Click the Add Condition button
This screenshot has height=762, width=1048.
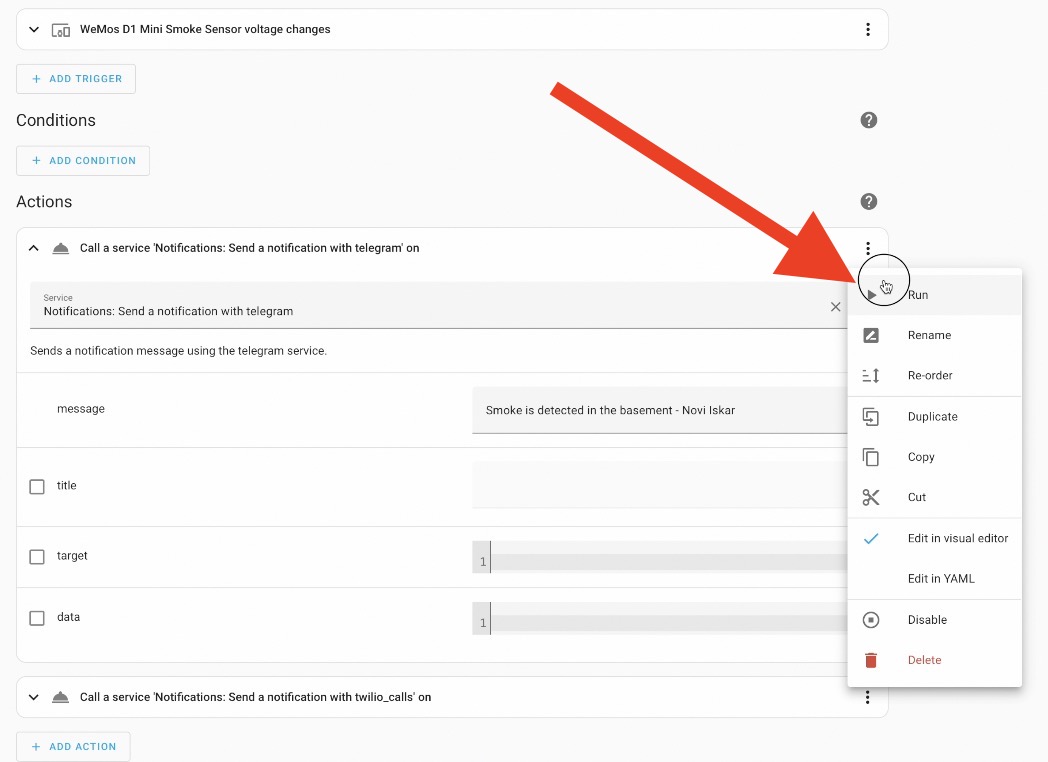coord(83,161)
